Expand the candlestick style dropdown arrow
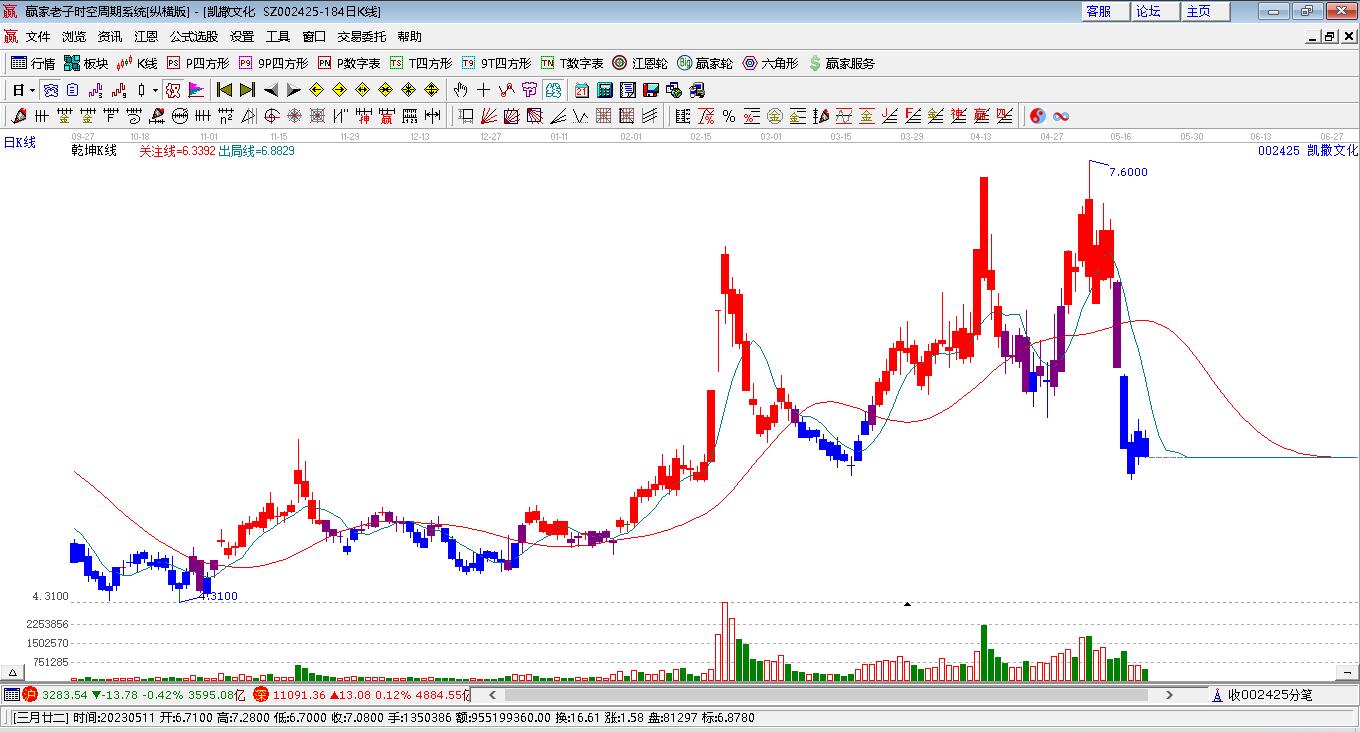Screen dimensions: 1360x732 pos(155,90)
